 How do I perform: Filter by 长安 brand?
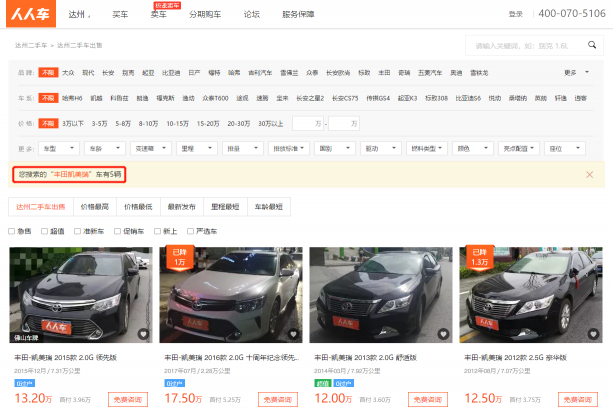108,73
